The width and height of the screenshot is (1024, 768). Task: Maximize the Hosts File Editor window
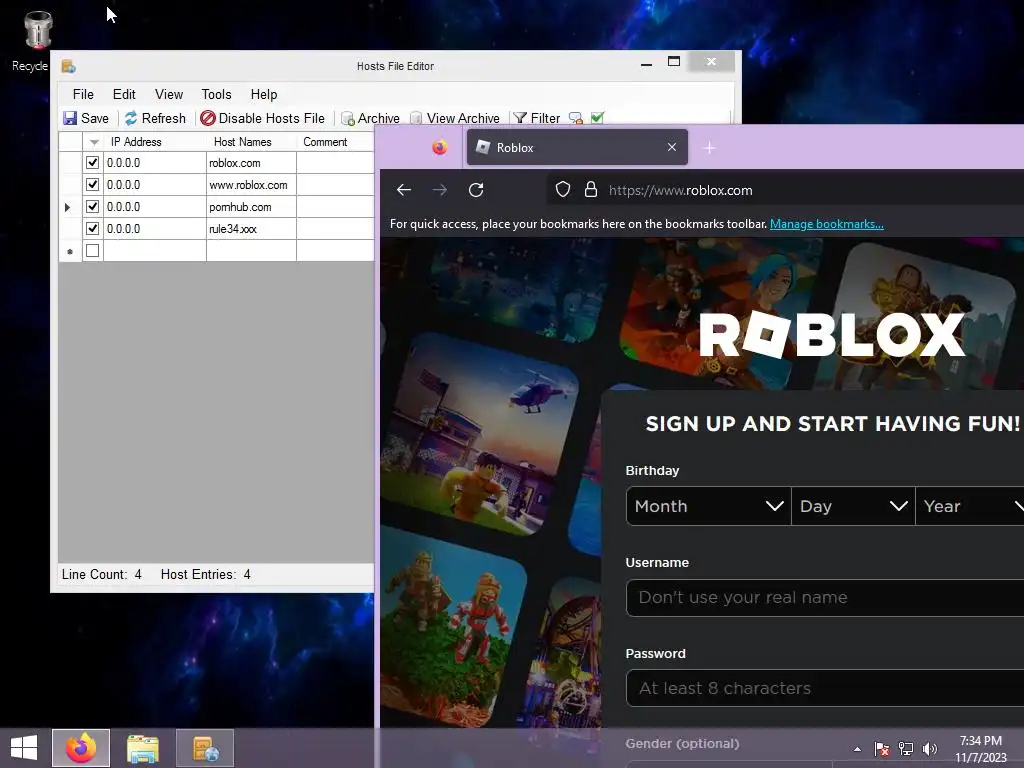coord(674,62)
